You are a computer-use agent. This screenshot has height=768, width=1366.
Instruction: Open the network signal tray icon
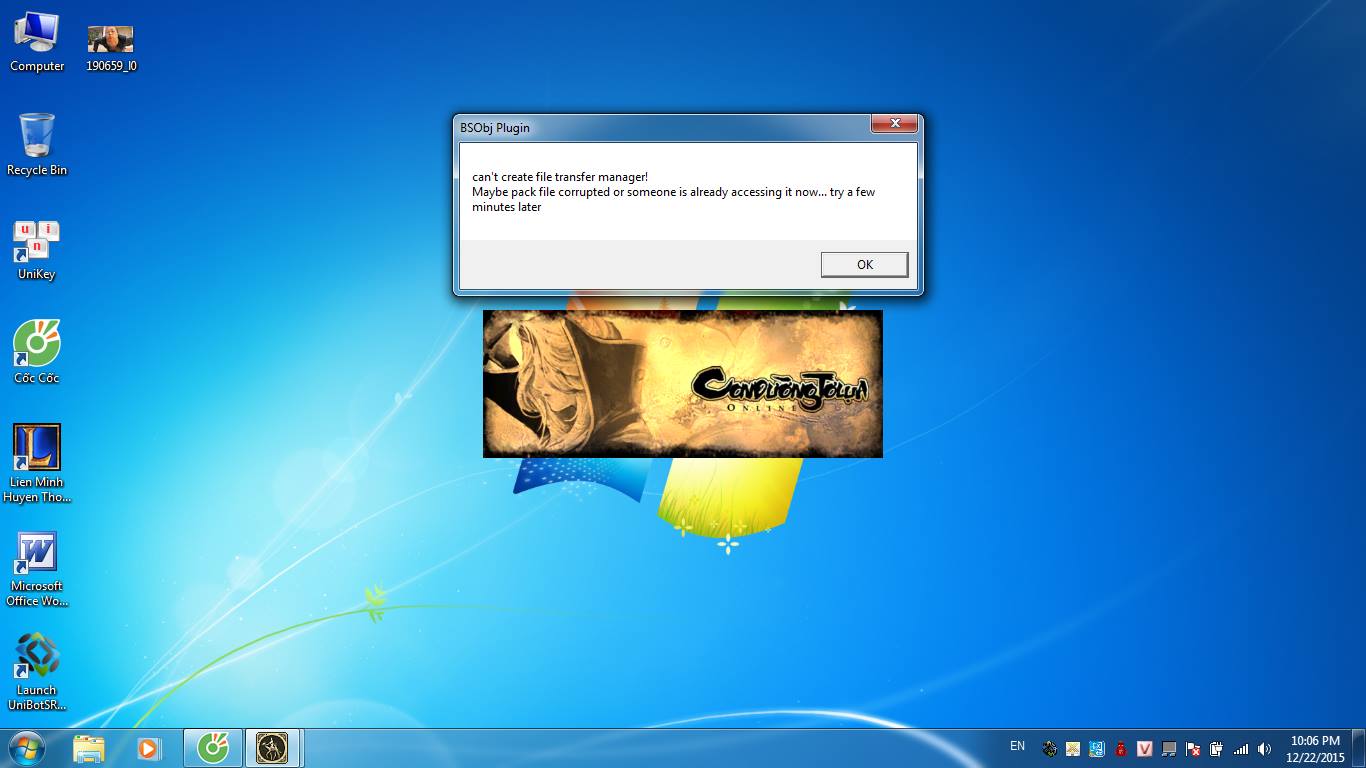coord(1241,748)
